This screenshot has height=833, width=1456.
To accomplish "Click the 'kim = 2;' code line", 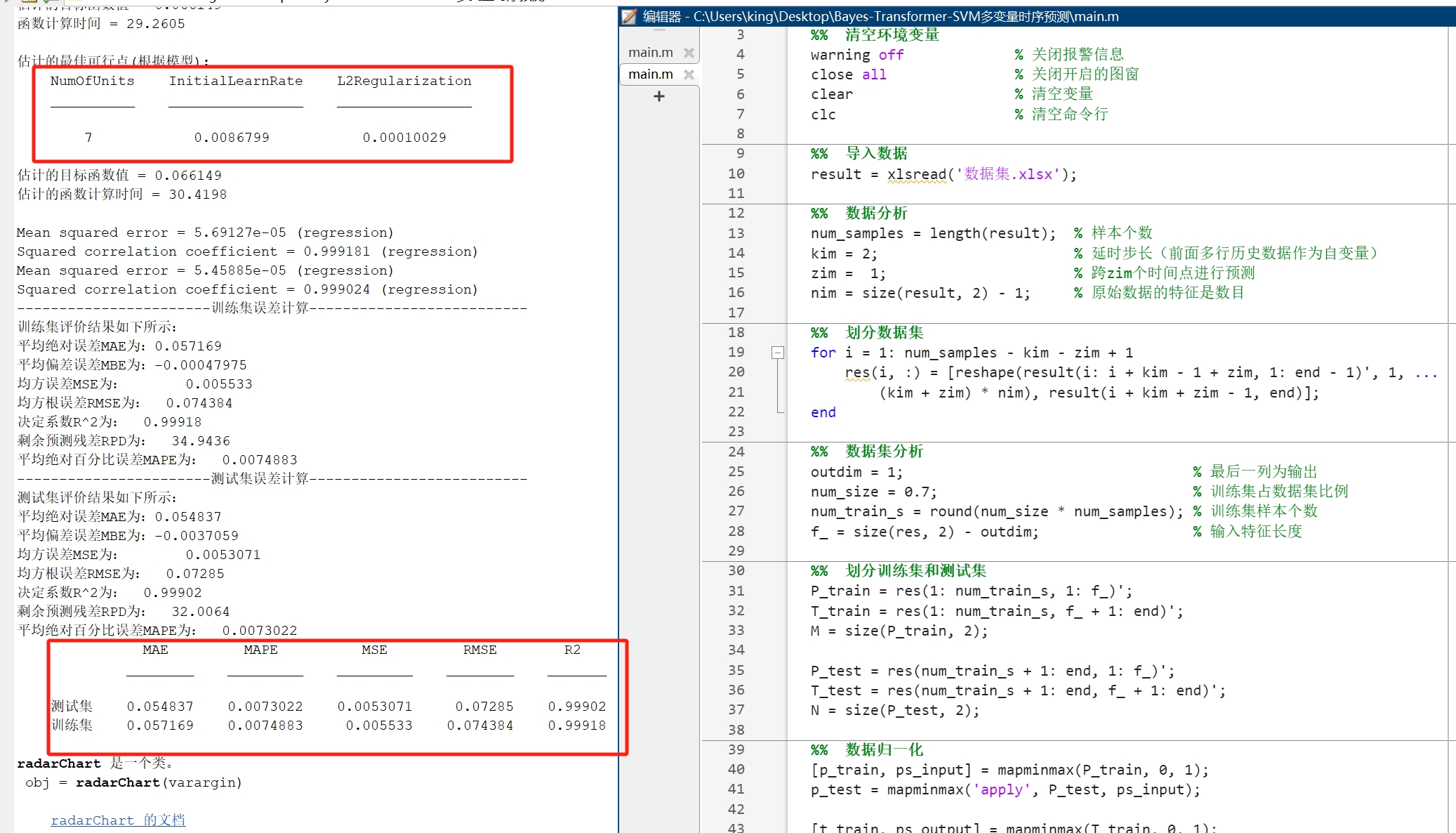I will coord(843,254).
